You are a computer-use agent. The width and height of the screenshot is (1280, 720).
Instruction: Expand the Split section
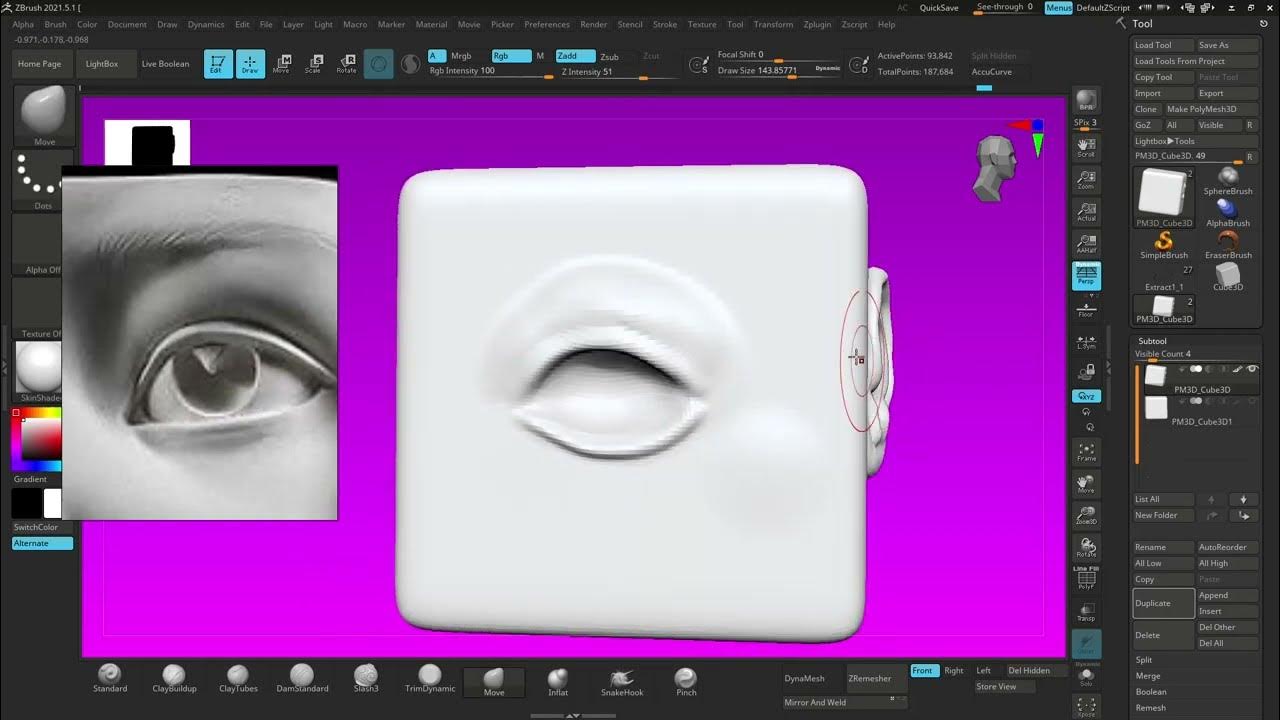[1144, 660]
